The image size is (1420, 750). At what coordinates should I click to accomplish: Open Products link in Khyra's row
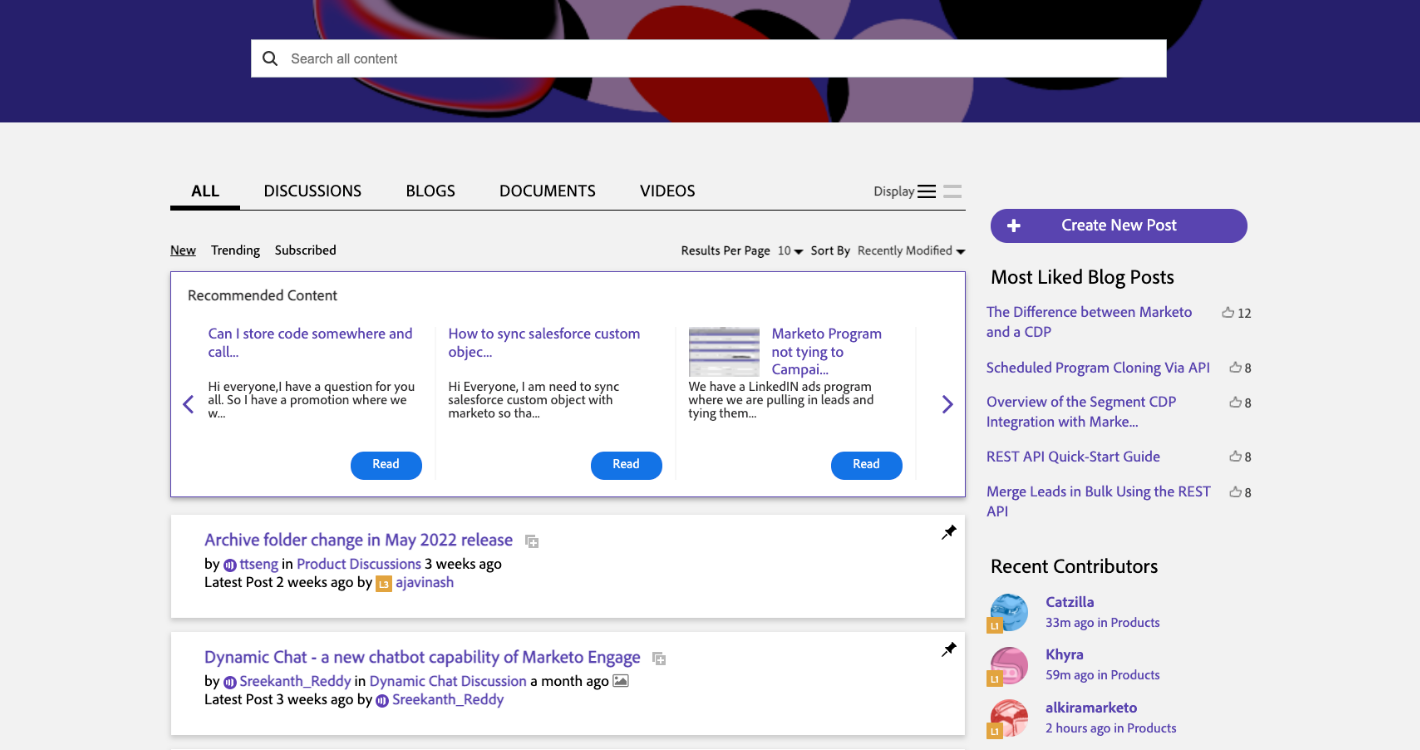point(1135,676)
